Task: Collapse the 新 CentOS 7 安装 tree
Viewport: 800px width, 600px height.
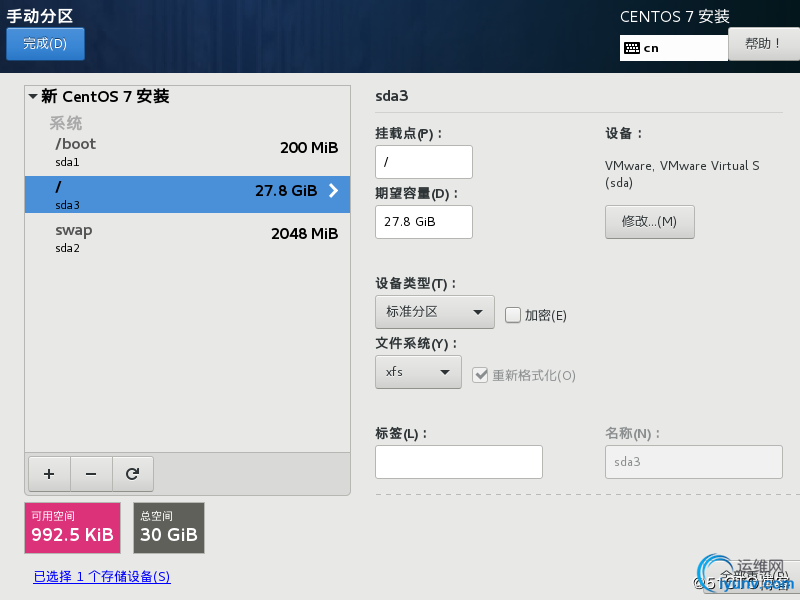Action: 33,96
